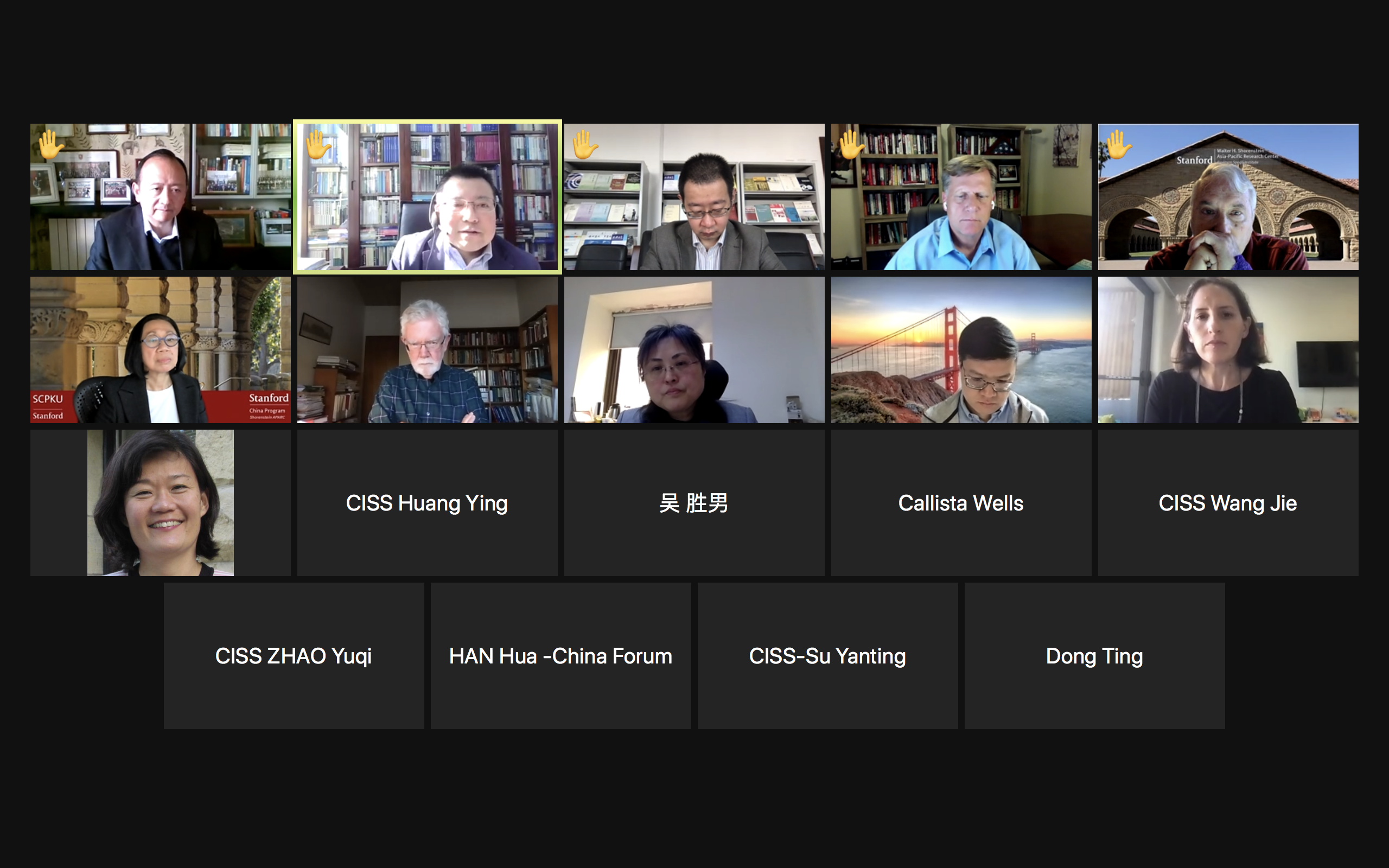Select the CISS-Su Yanting participant tile

pyautogui.click(x=827, y=655)
